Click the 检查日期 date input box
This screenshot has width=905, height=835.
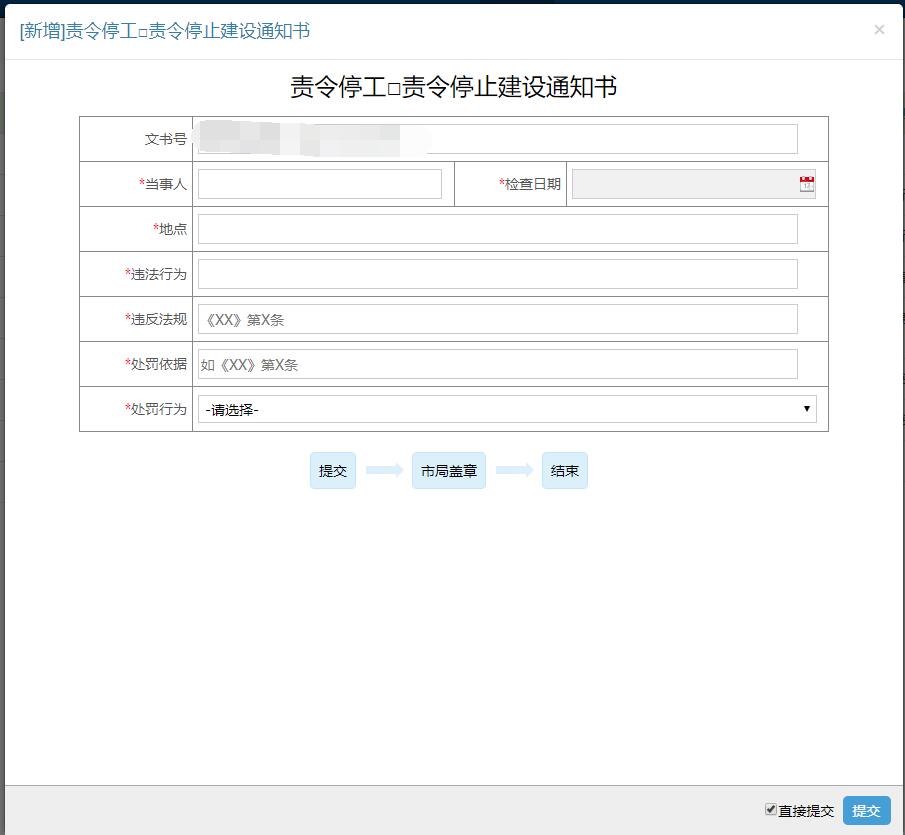coord(684,184)
